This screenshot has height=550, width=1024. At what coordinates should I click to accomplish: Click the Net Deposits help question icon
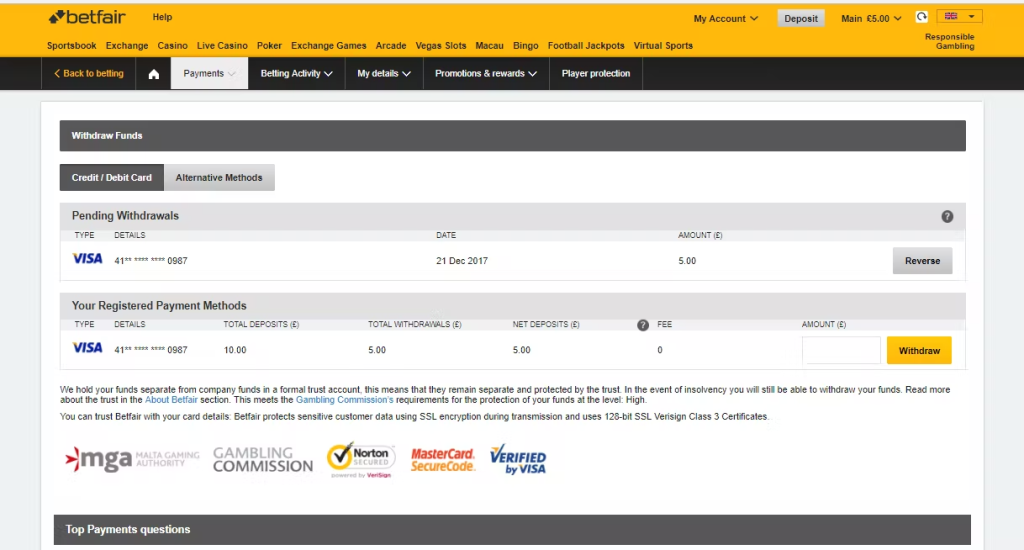tap(643, 325)
